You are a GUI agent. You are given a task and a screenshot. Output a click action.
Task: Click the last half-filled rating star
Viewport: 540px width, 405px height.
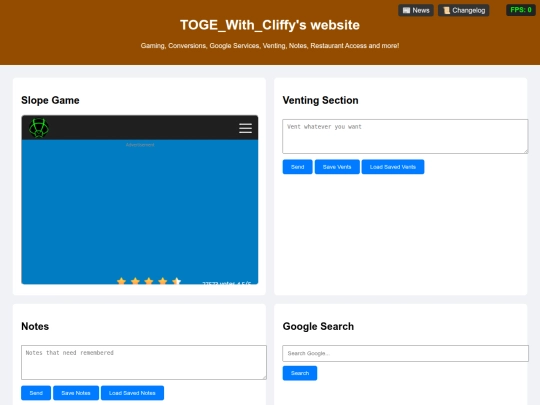(176, 281)
